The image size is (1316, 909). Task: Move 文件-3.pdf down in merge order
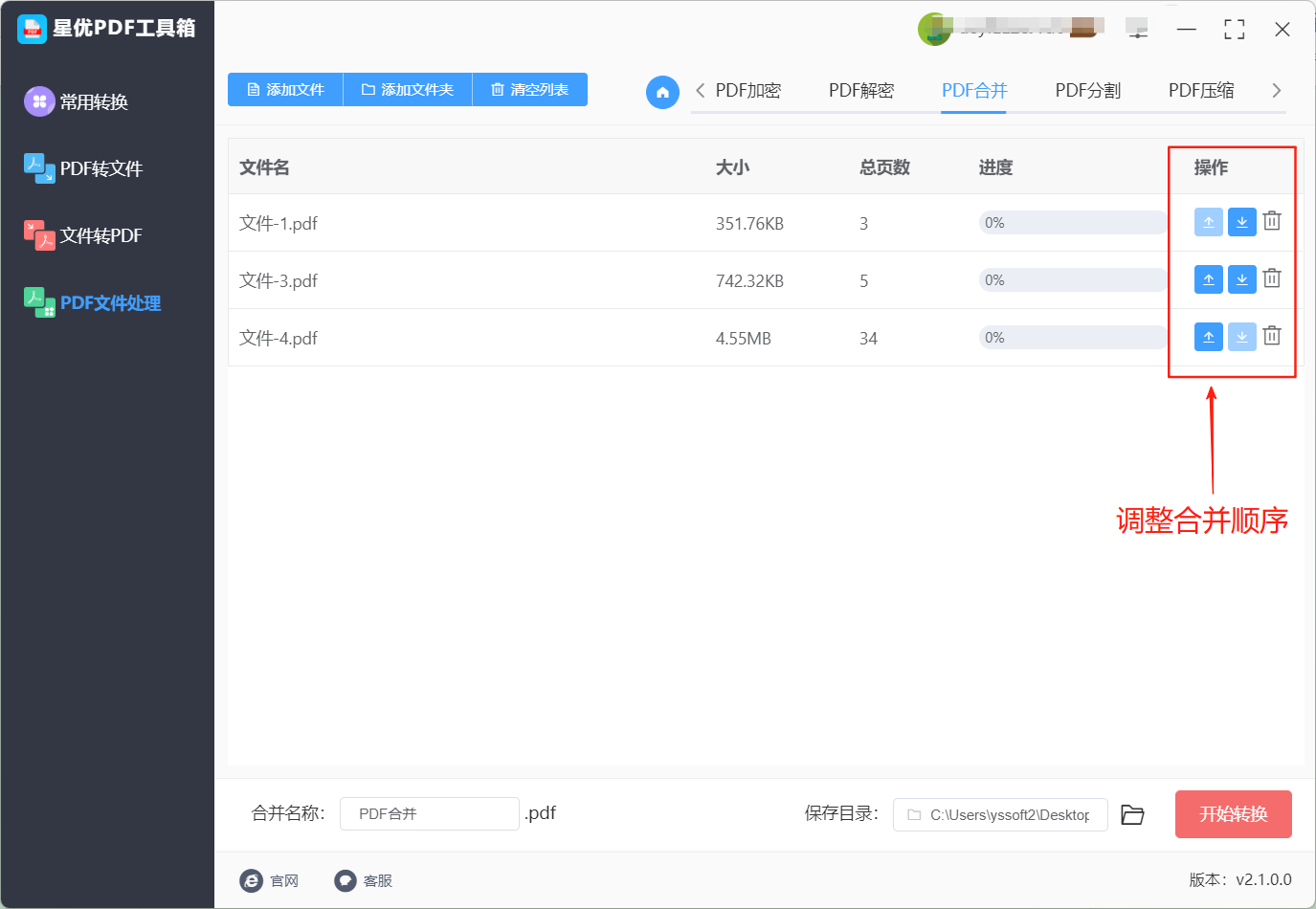coord(1241,279)
